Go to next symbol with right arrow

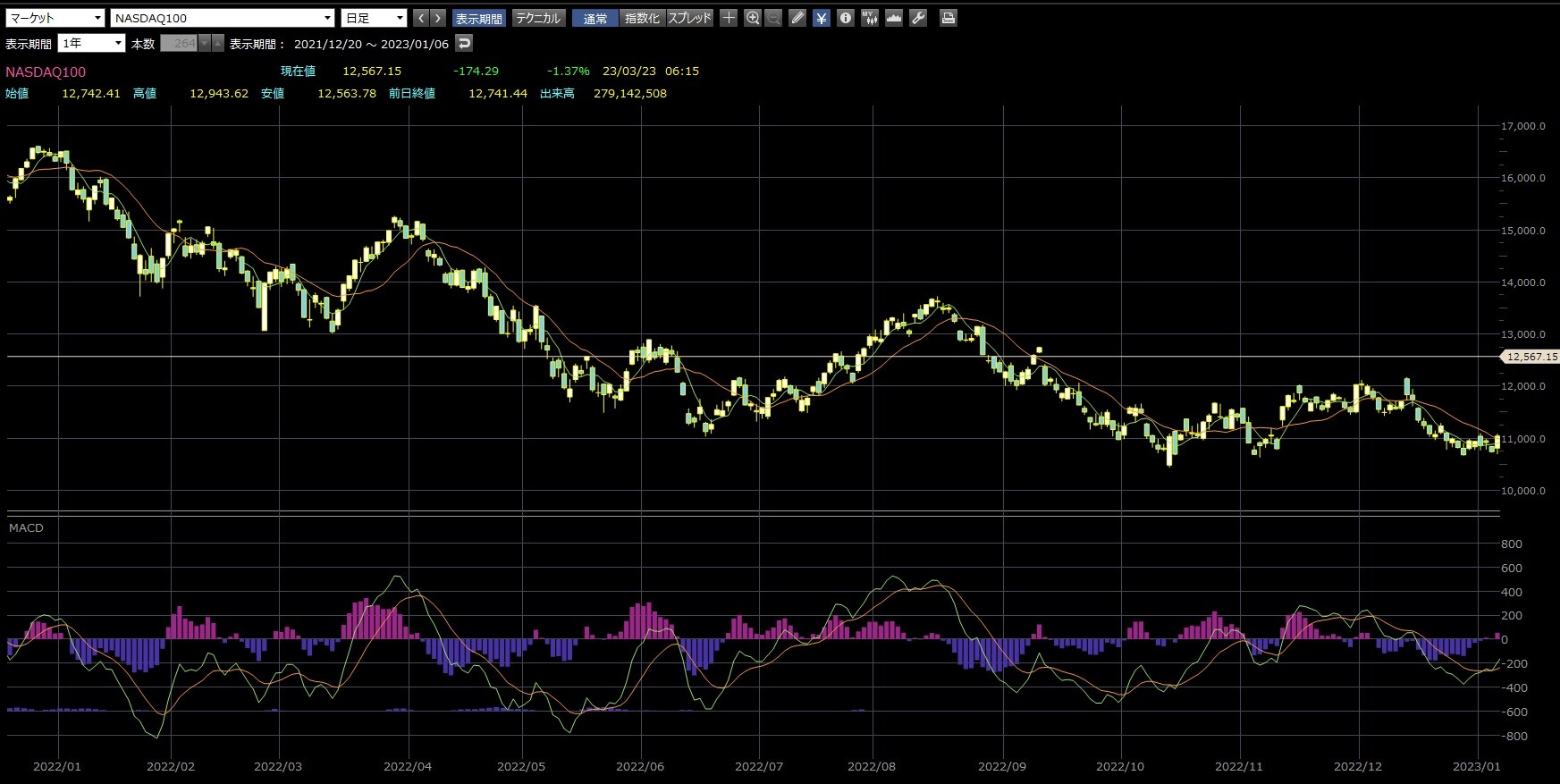pyautogui.click(x=438, y=18)
